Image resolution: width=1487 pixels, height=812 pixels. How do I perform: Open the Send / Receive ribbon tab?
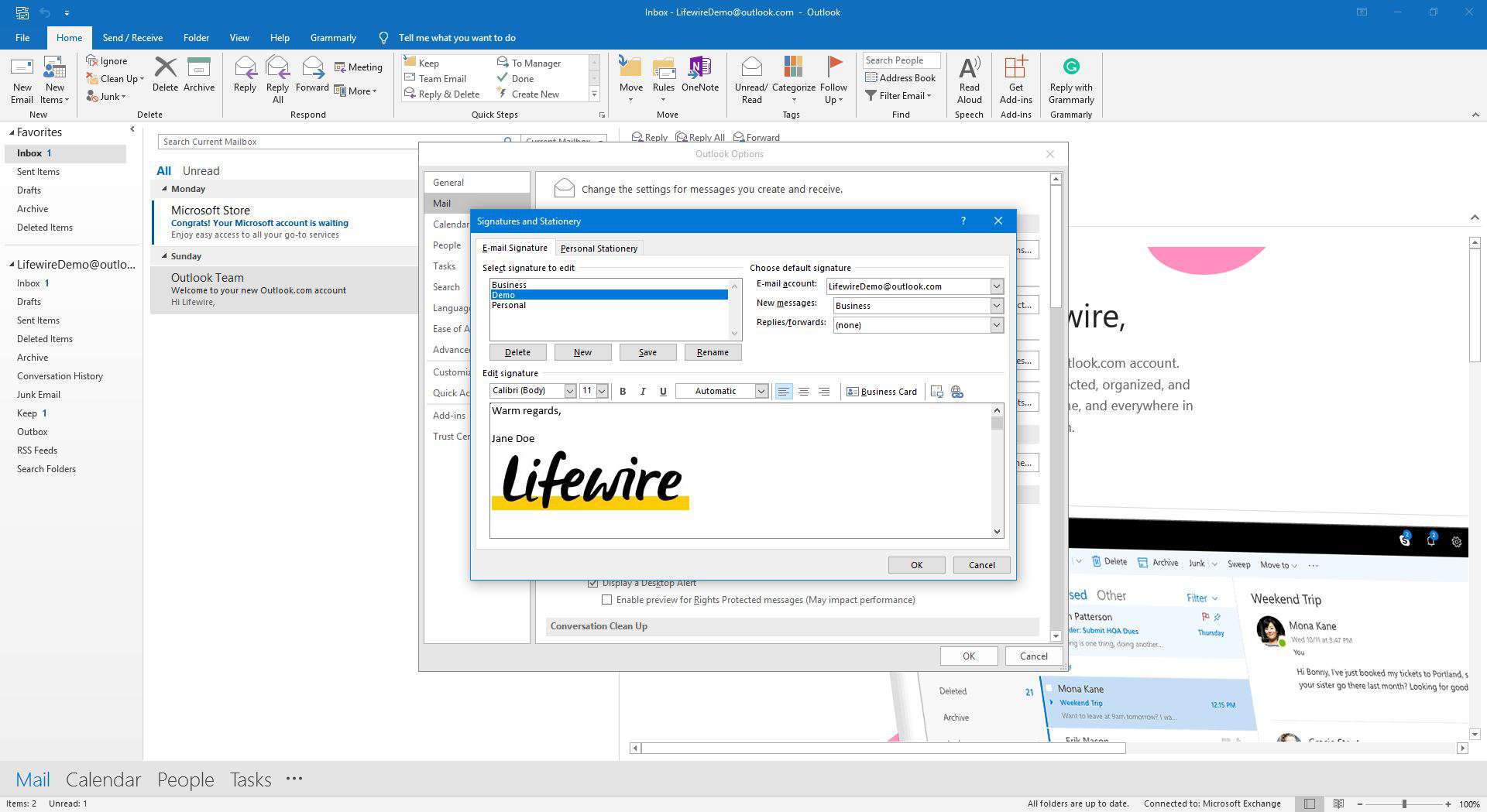pos(132,37)
